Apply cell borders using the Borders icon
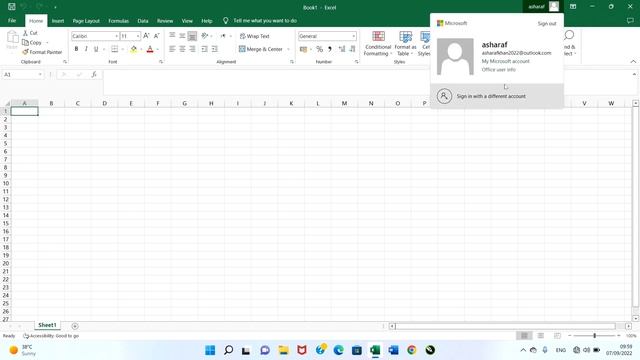 point(115,49)
